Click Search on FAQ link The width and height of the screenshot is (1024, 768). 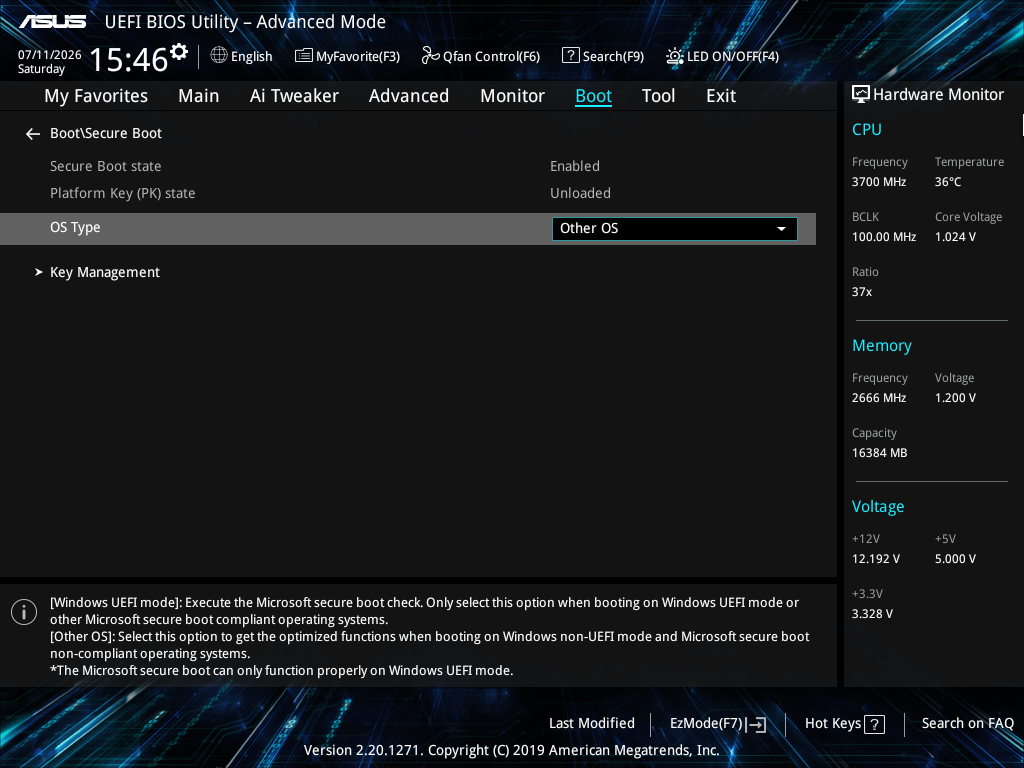pos(967,723)
